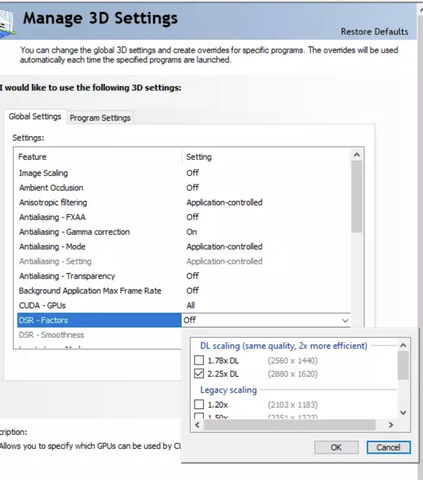423x480 pixels.
Task: Tick the 1.20x legacy scaling checkbox
Action: point(199,404)
